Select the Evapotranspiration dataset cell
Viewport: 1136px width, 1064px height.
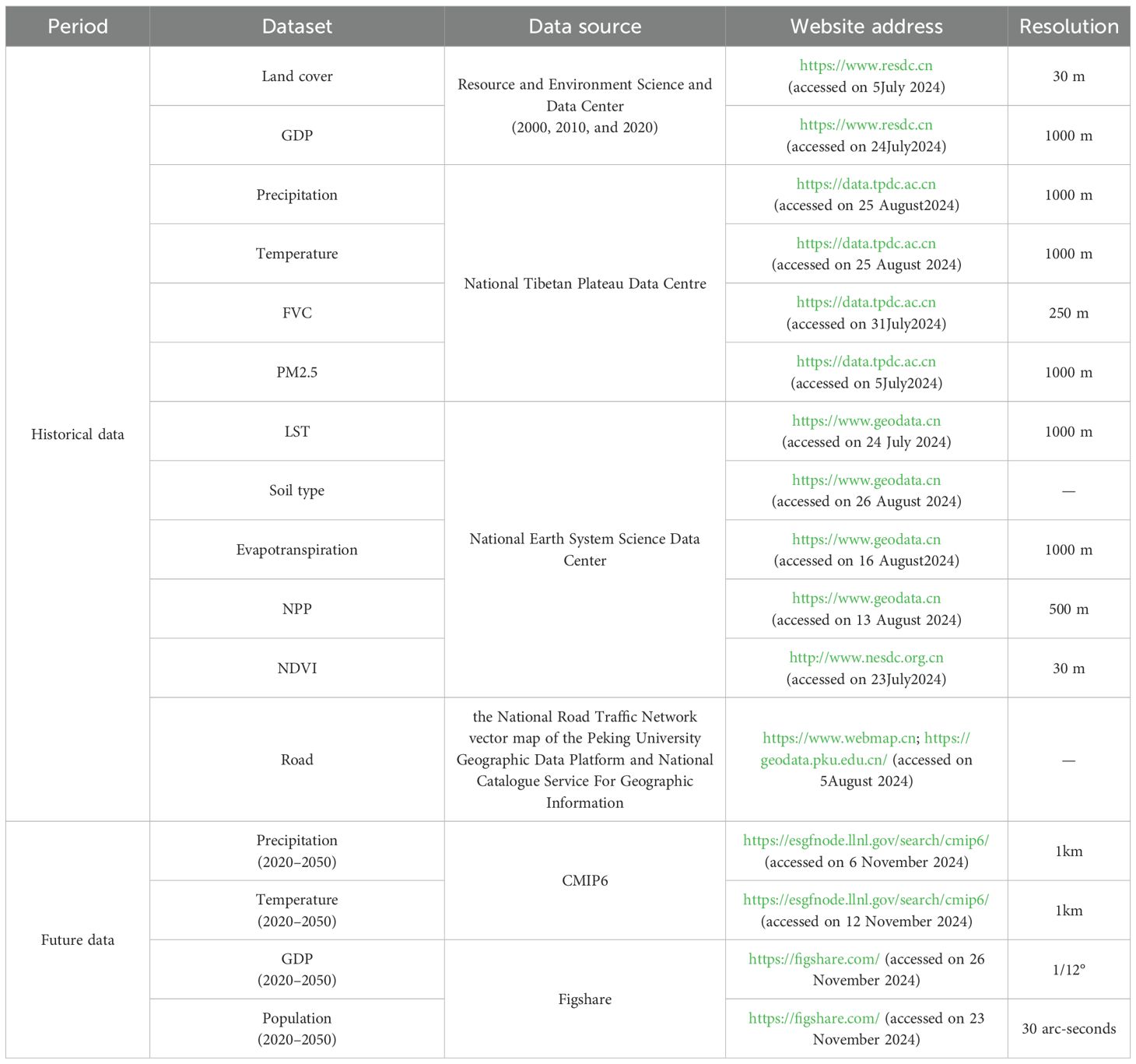296,550
